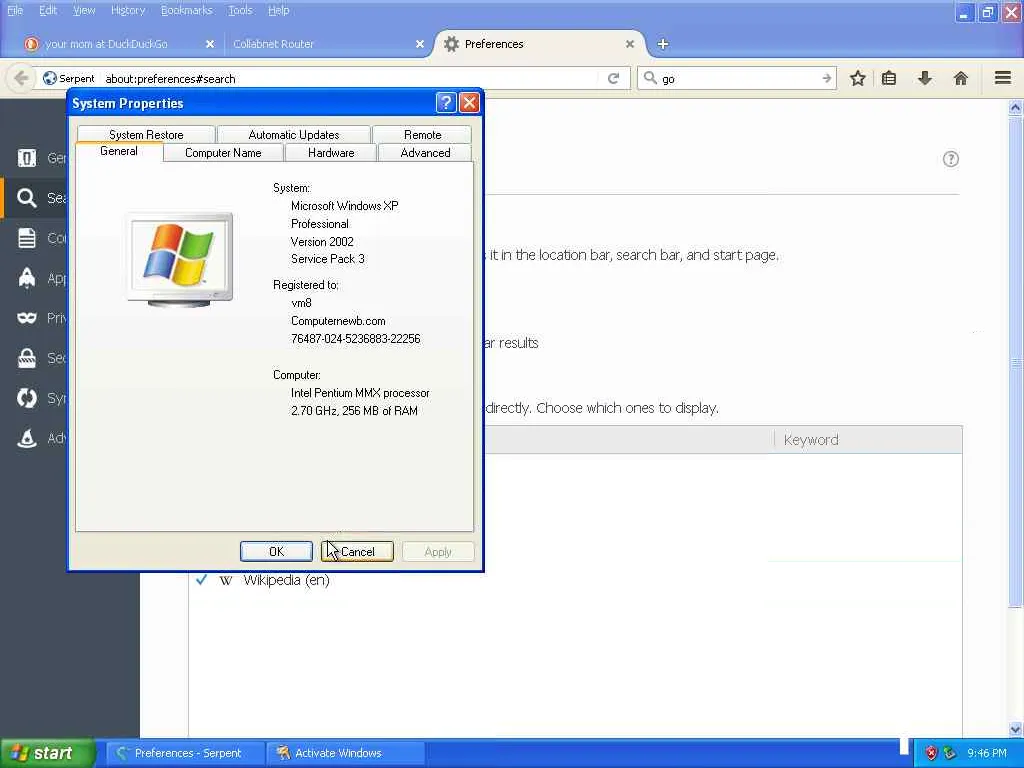Switch to the Hardware tab
This screenshot has height=768, width=1024.
pos(331,153)
